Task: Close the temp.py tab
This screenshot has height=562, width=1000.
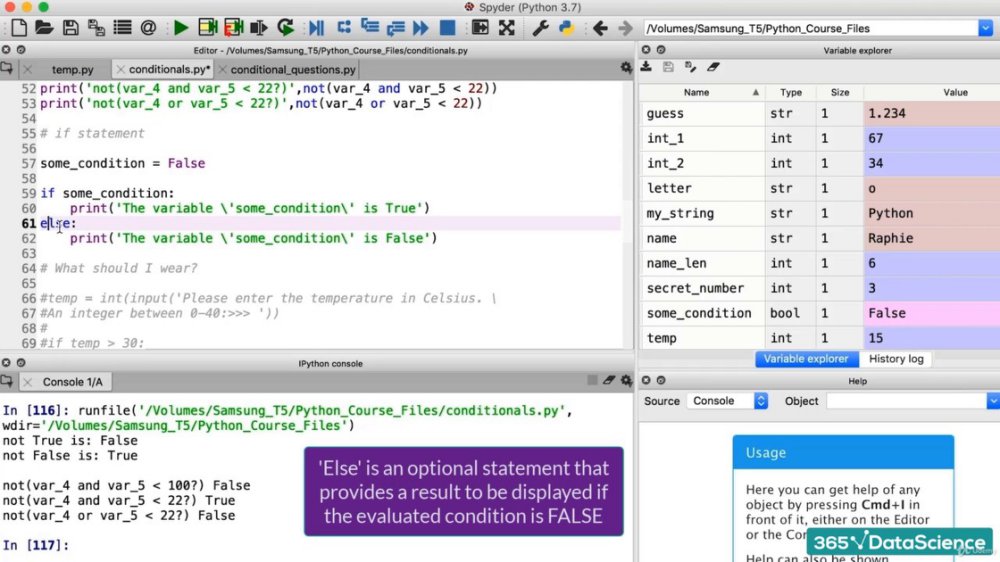Action: point(27,70)
